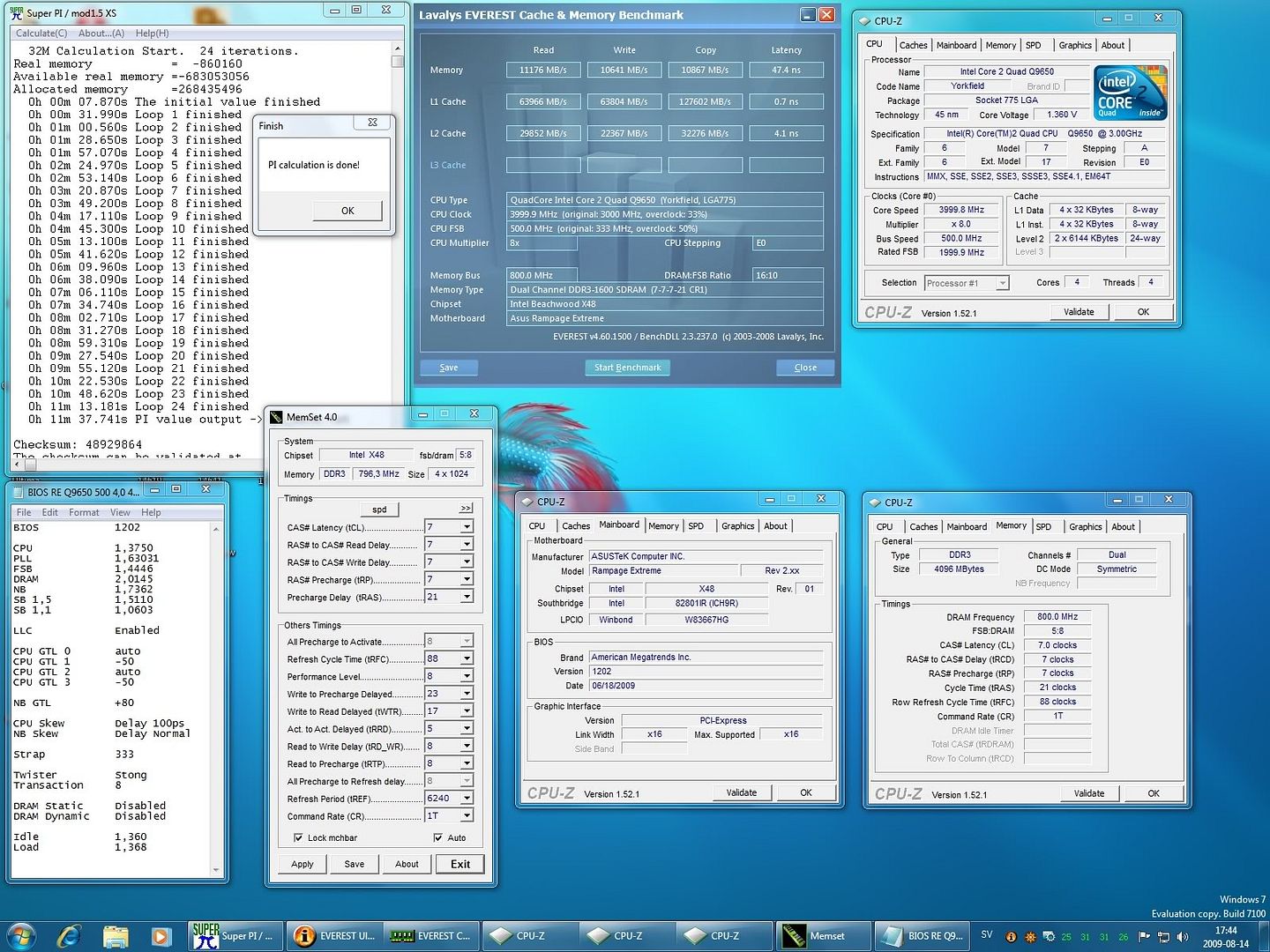Image resolution: width=1270 pixels, height=952 pixels.
Task: Open the media player taskbar icon
Action: 161,936
